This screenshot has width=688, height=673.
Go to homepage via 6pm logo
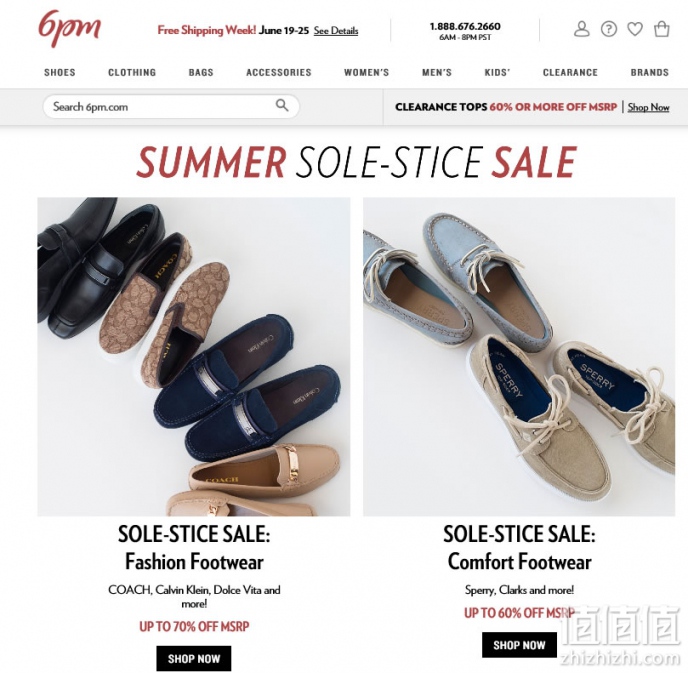pos(69,27)
